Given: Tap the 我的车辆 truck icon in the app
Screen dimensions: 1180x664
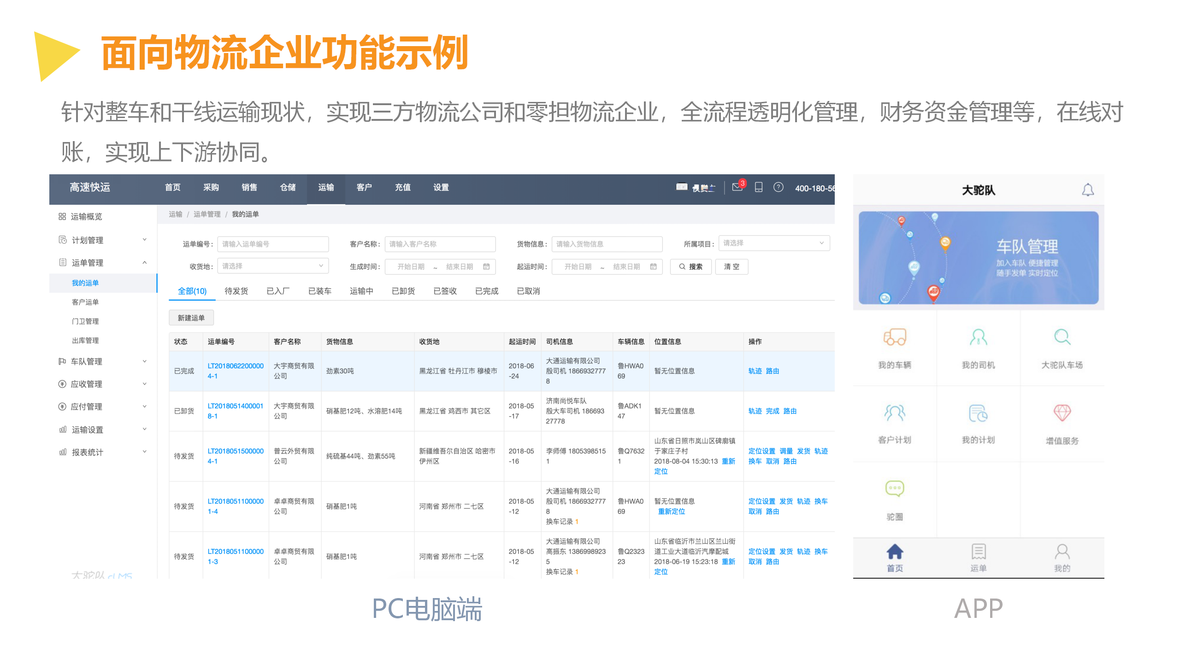Looking at the screenshot, I should [895, 337].
